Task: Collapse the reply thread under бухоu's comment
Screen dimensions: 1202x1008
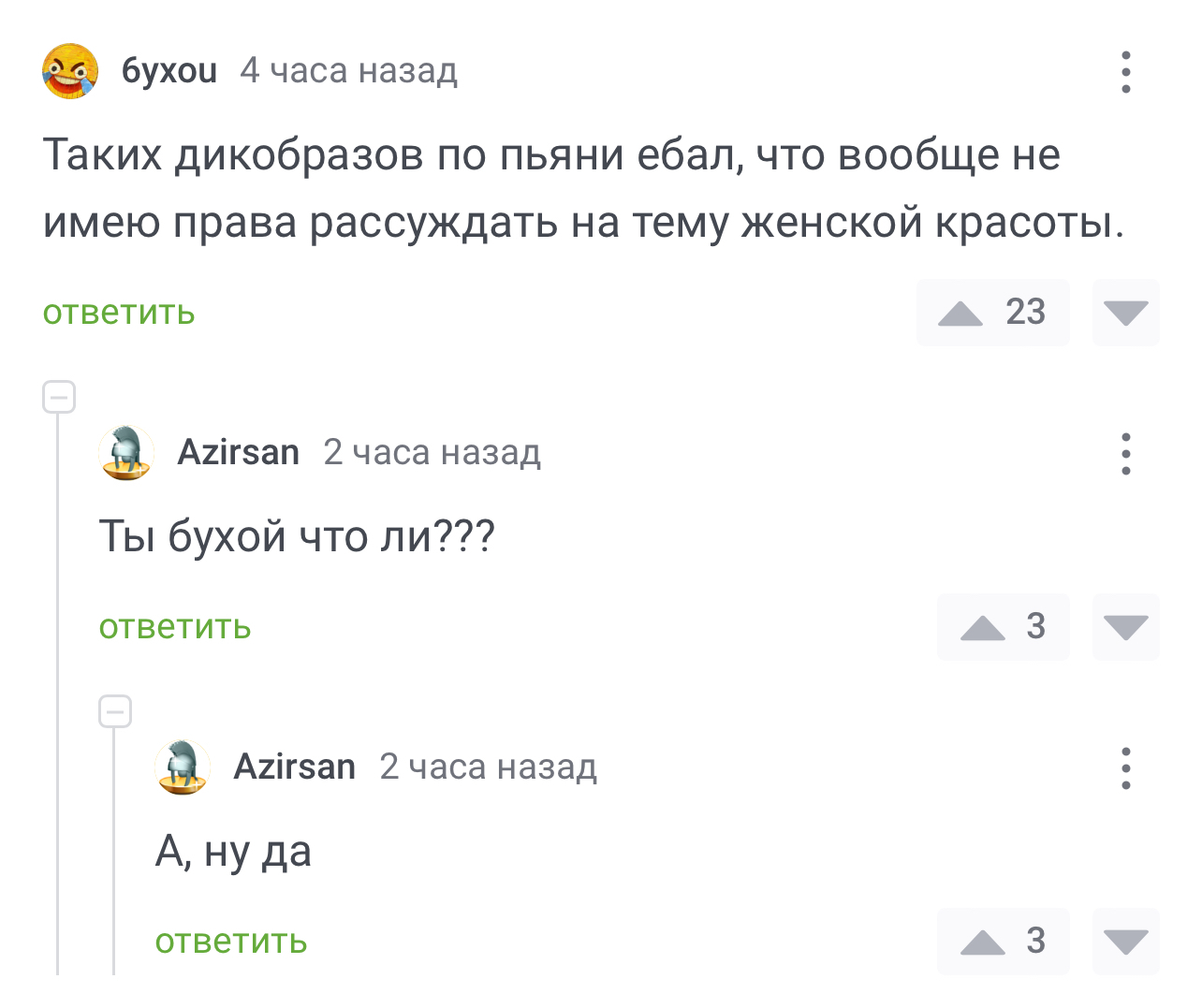Action: (59, 398)
